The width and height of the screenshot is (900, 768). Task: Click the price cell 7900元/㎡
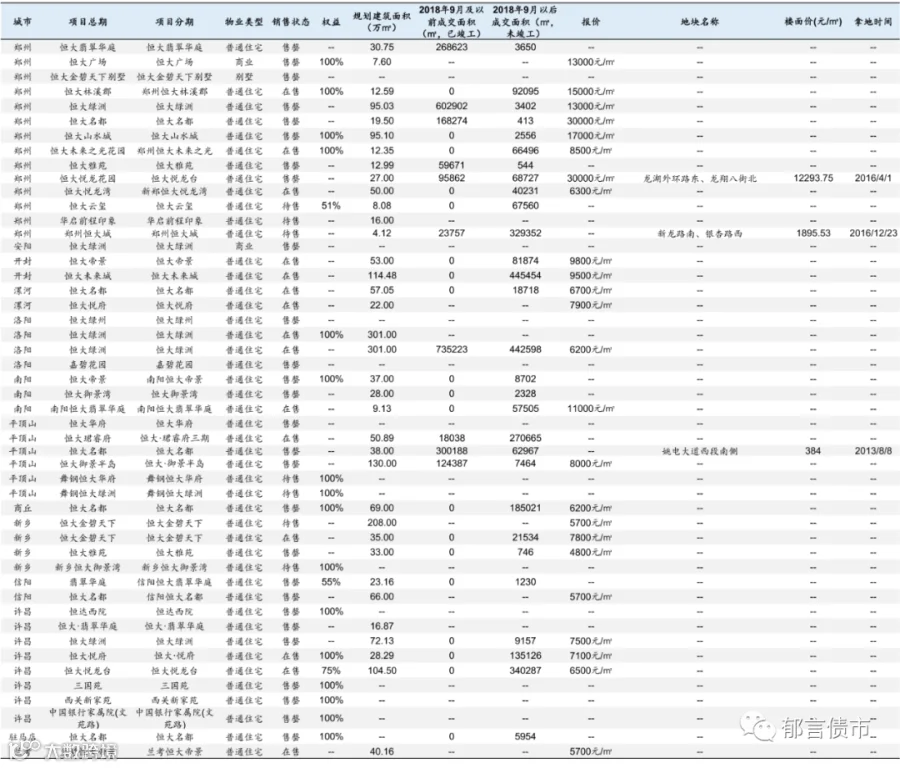point(591,305)
